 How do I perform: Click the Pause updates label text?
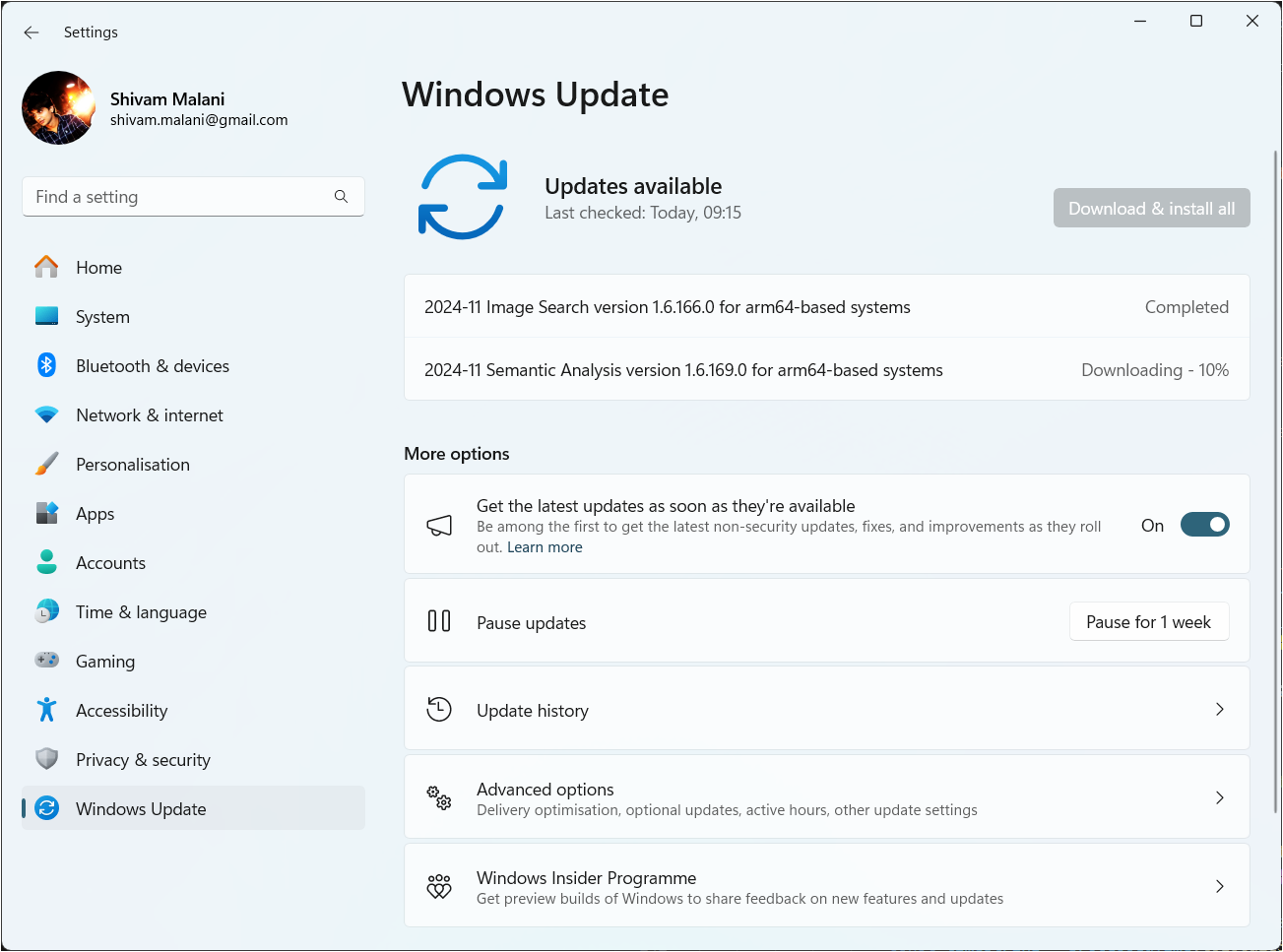532,623
